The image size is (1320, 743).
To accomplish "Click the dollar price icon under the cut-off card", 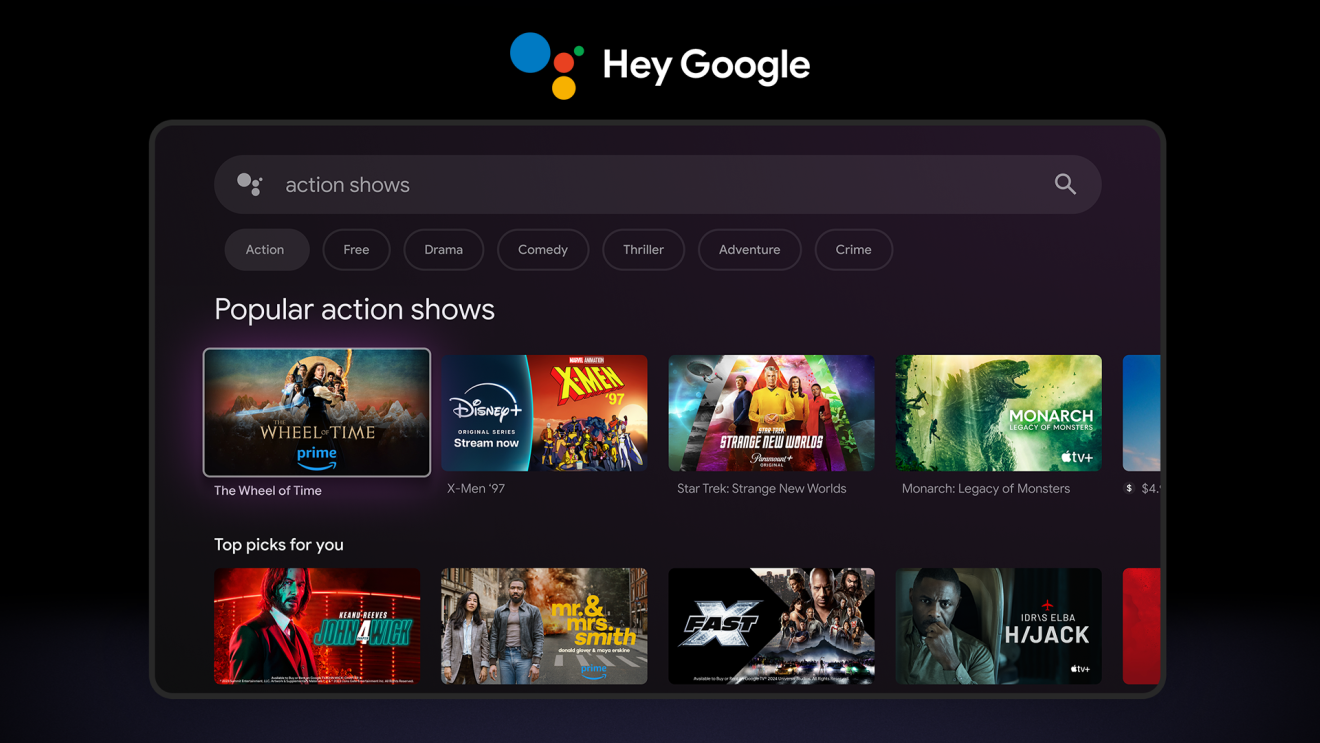I will [1129, 489].
